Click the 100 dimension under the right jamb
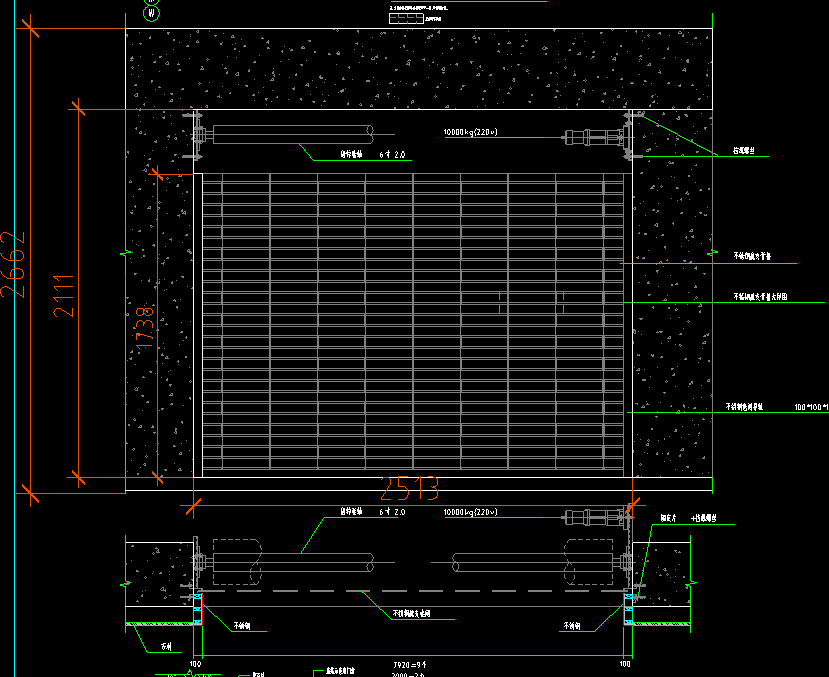Image resolution: width=829 pixels, height=677 pixels. click(x=625, y=664)
